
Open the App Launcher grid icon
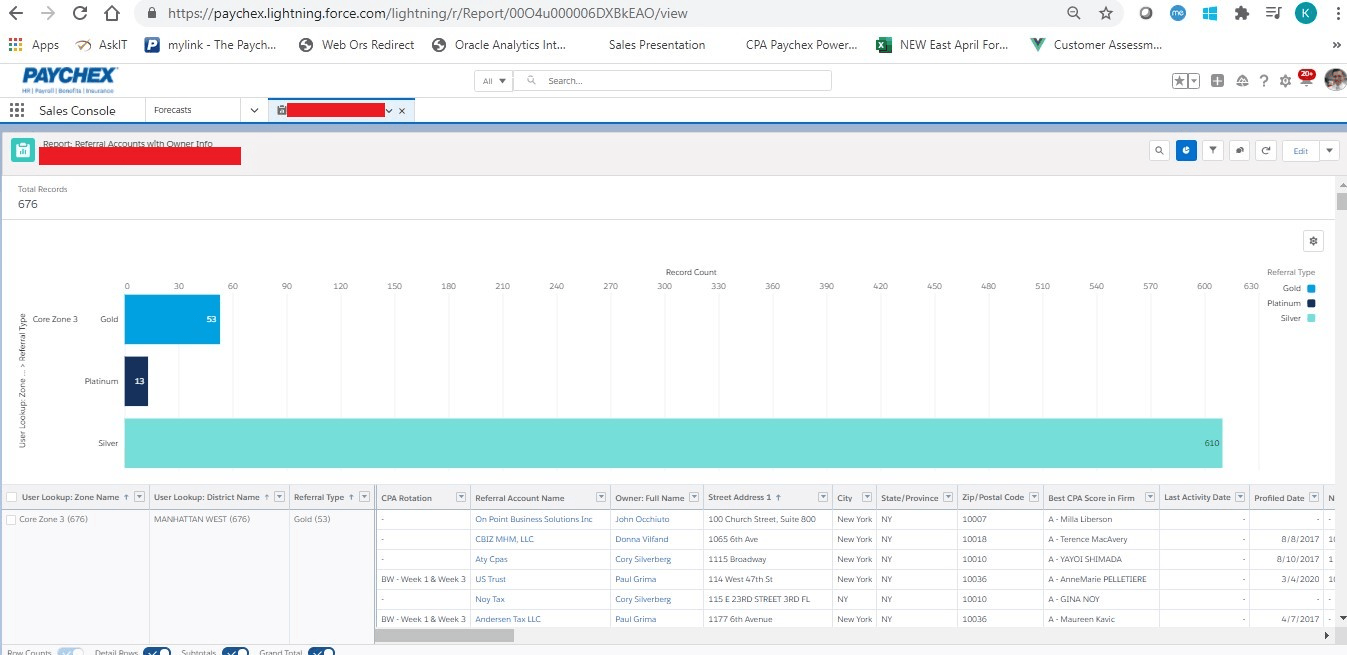coord(17,110)
